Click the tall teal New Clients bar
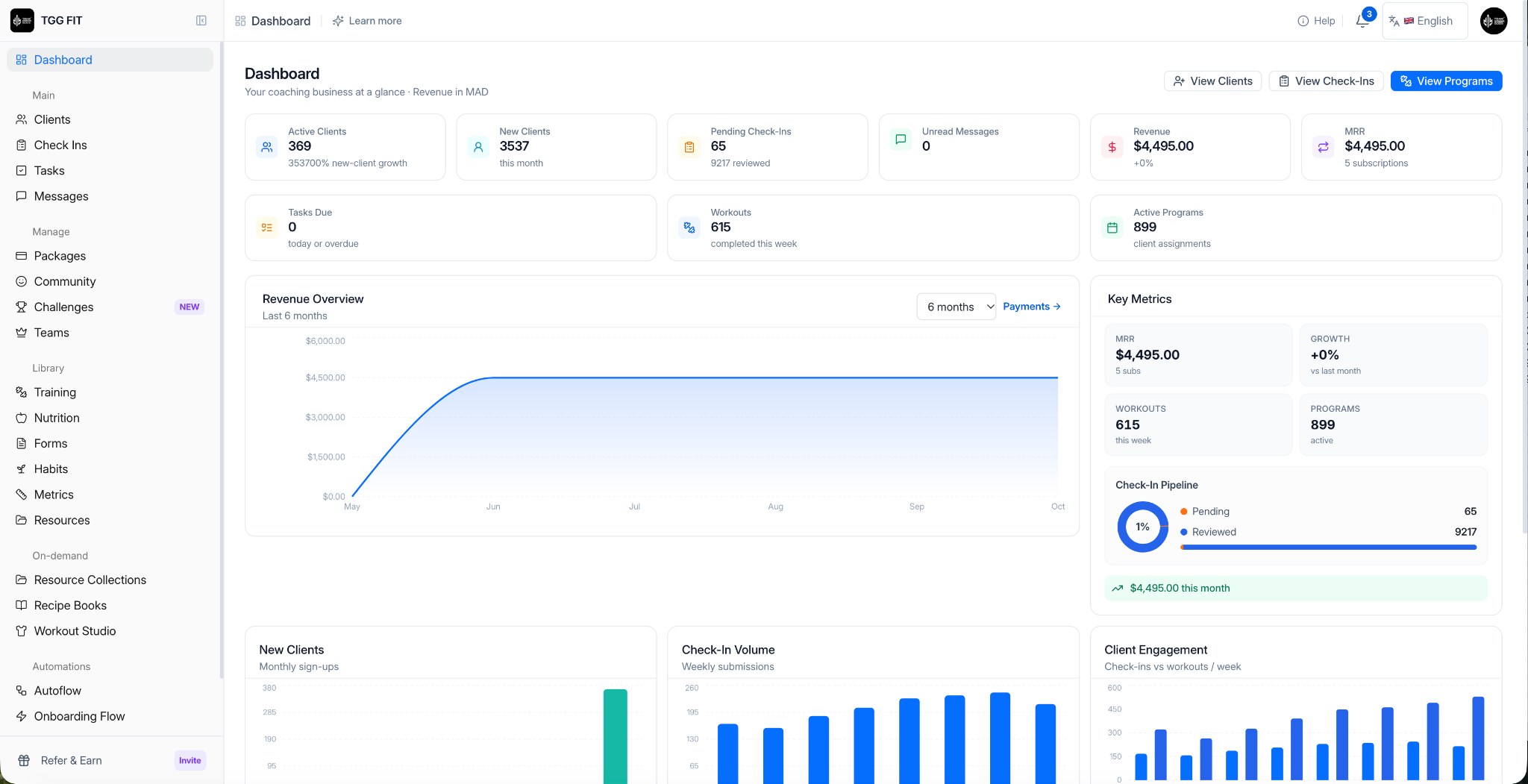This screenshot has width=1528, height=784. pyautogui.click(x=616, y=736)
